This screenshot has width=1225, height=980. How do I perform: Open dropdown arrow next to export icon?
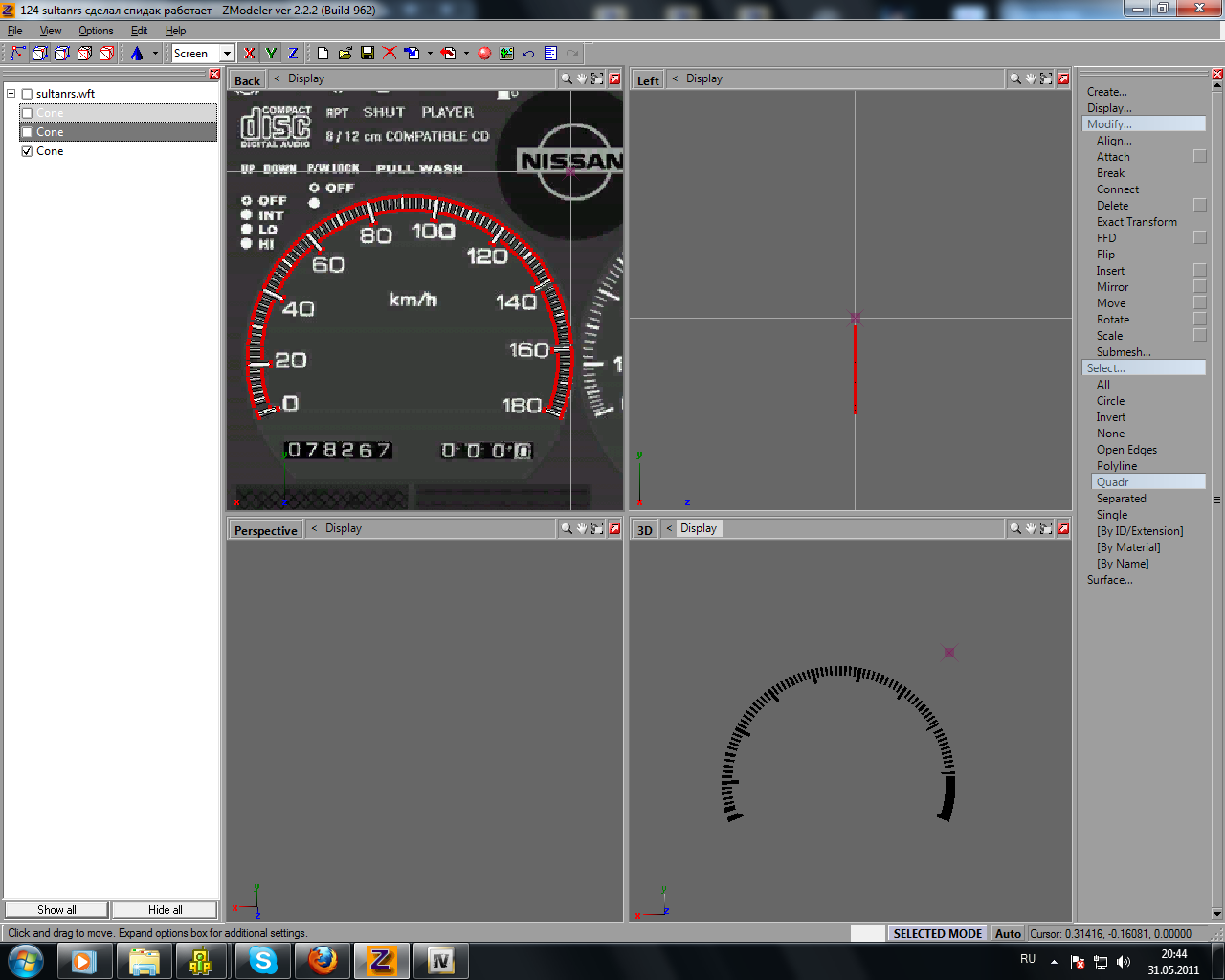(466, 54)
